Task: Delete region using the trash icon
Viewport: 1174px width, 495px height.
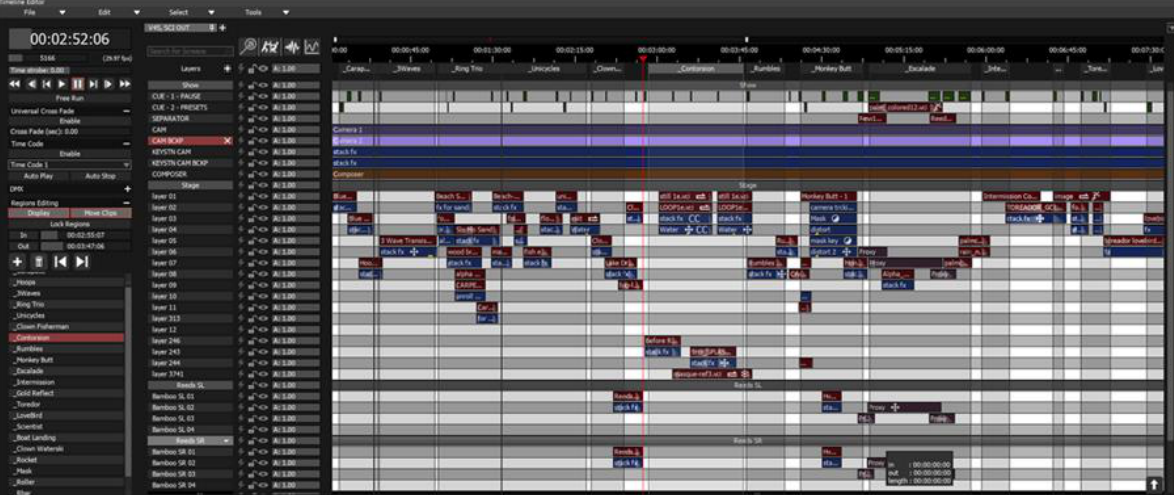Action: pos(39,261)
